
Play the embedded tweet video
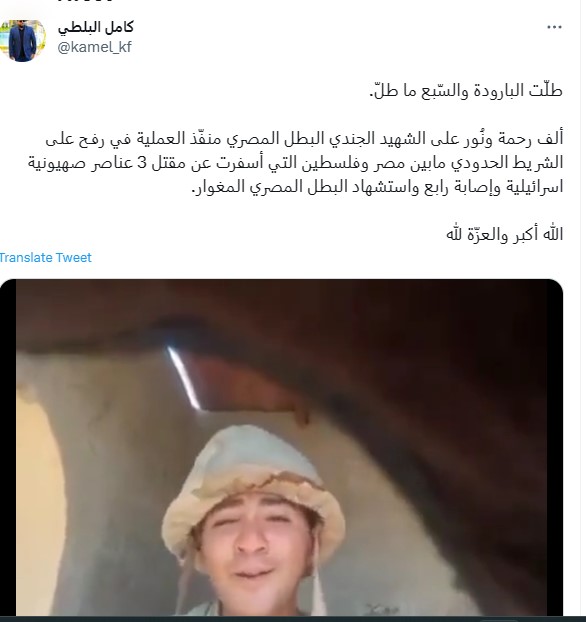tap(281, 447)
